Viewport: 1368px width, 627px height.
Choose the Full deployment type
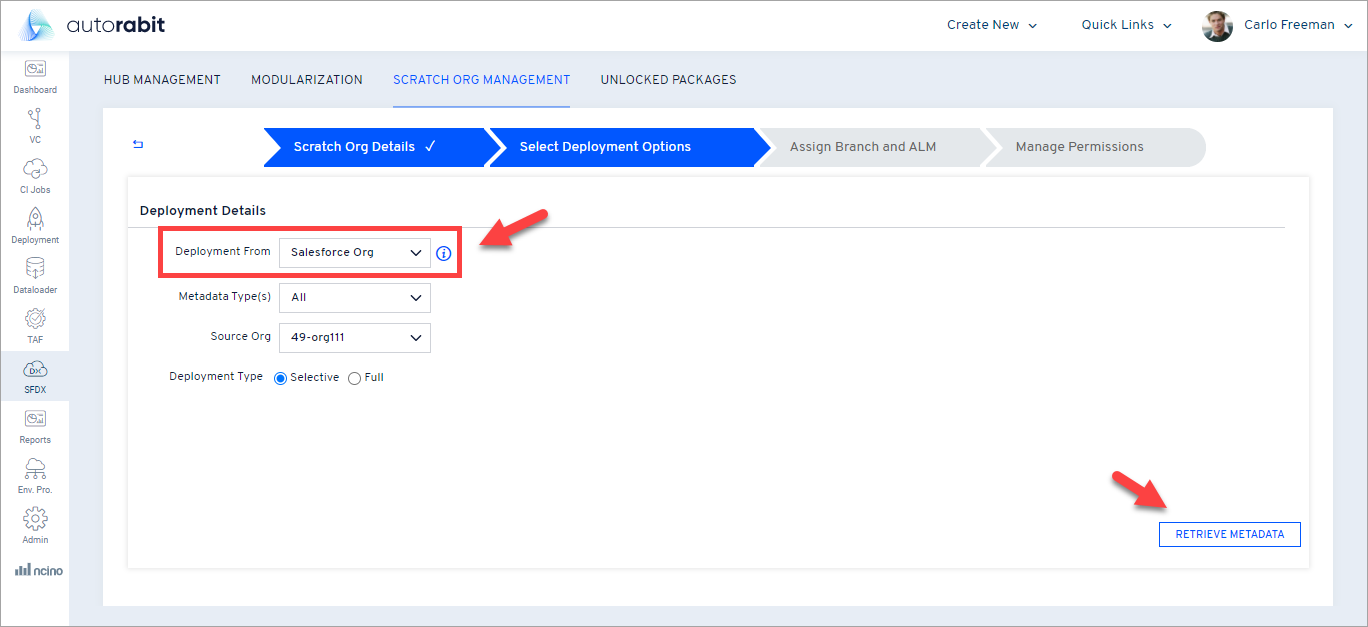[354, 377]
